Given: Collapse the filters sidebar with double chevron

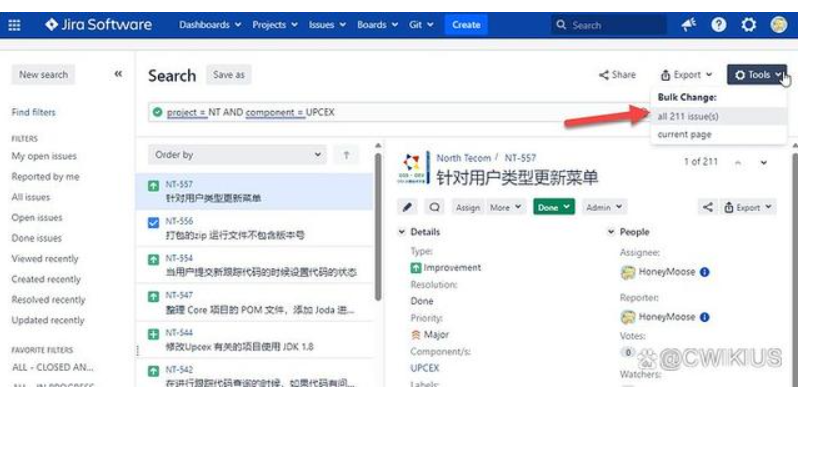Looking at the screenshot, I should tap(118, 74).
